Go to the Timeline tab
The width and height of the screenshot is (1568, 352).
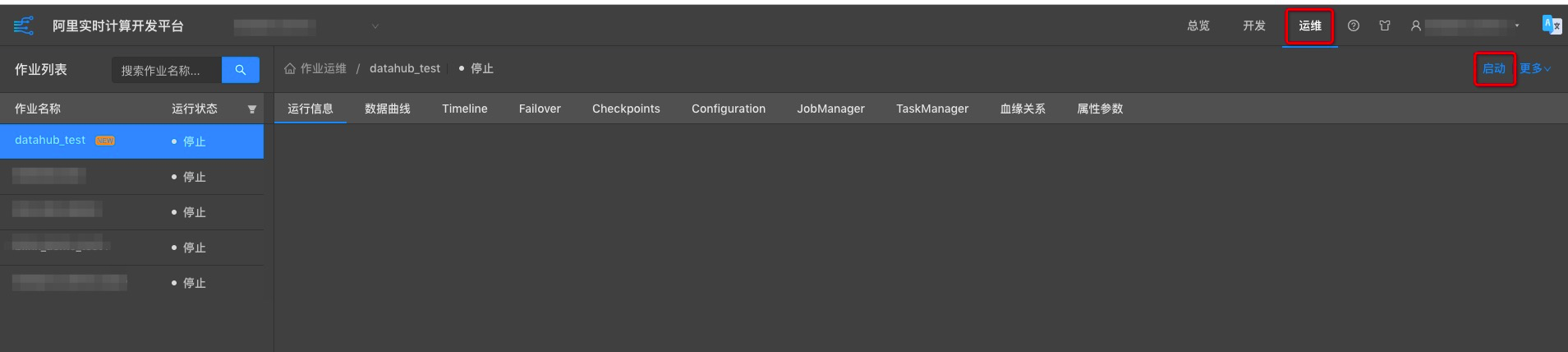pyautogui.click(x=465, y=109)
